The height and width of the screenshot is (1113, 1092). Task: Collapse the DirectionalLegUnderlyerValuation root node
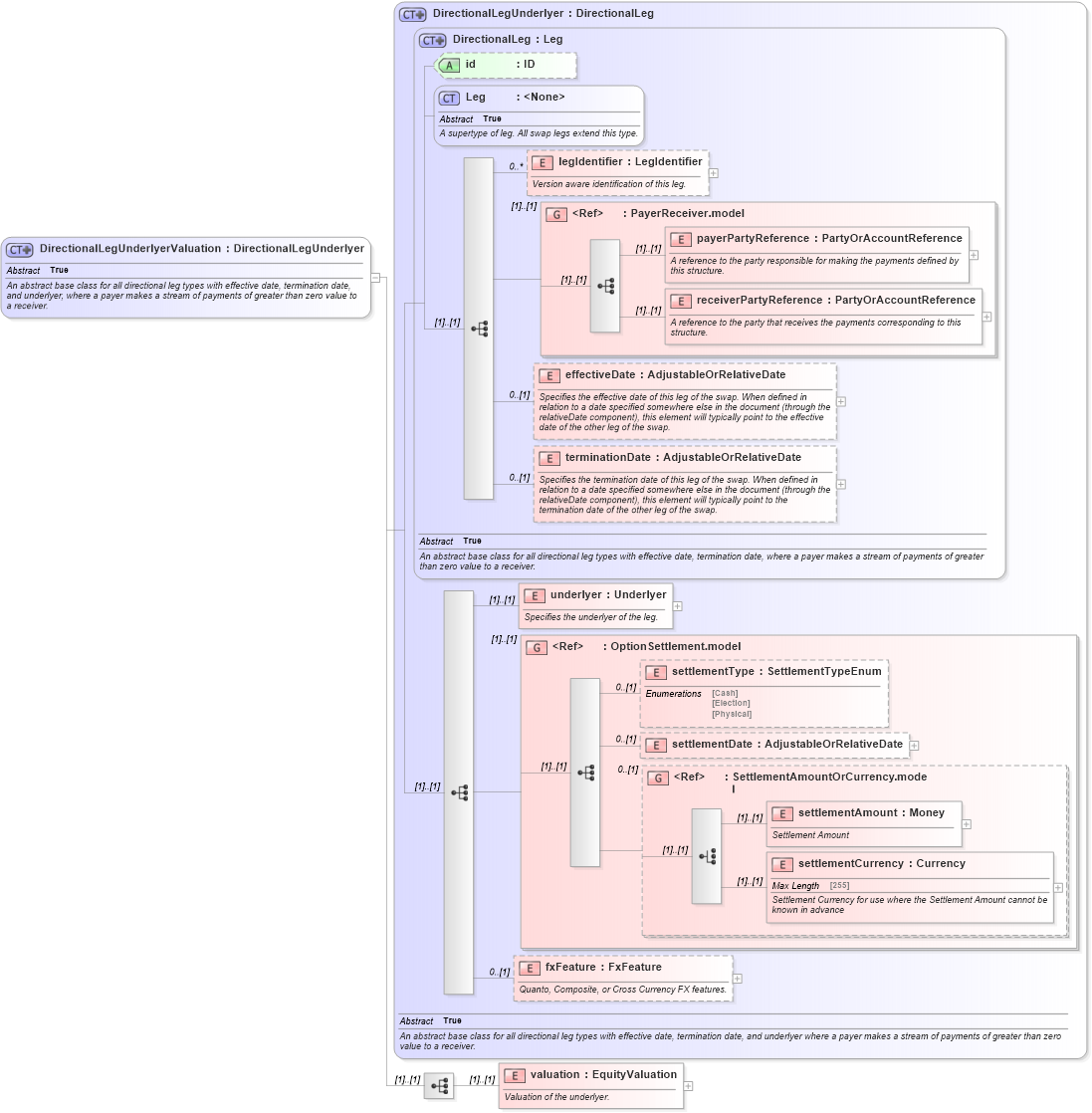[x=376, y=278]
